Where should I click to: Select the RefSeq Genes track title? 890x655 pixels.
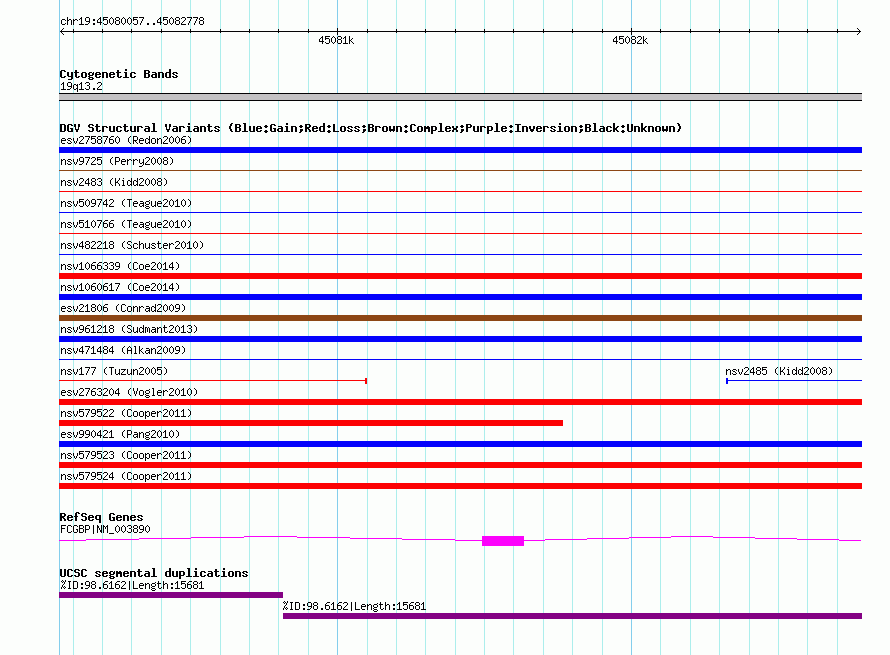click(101, 517)
